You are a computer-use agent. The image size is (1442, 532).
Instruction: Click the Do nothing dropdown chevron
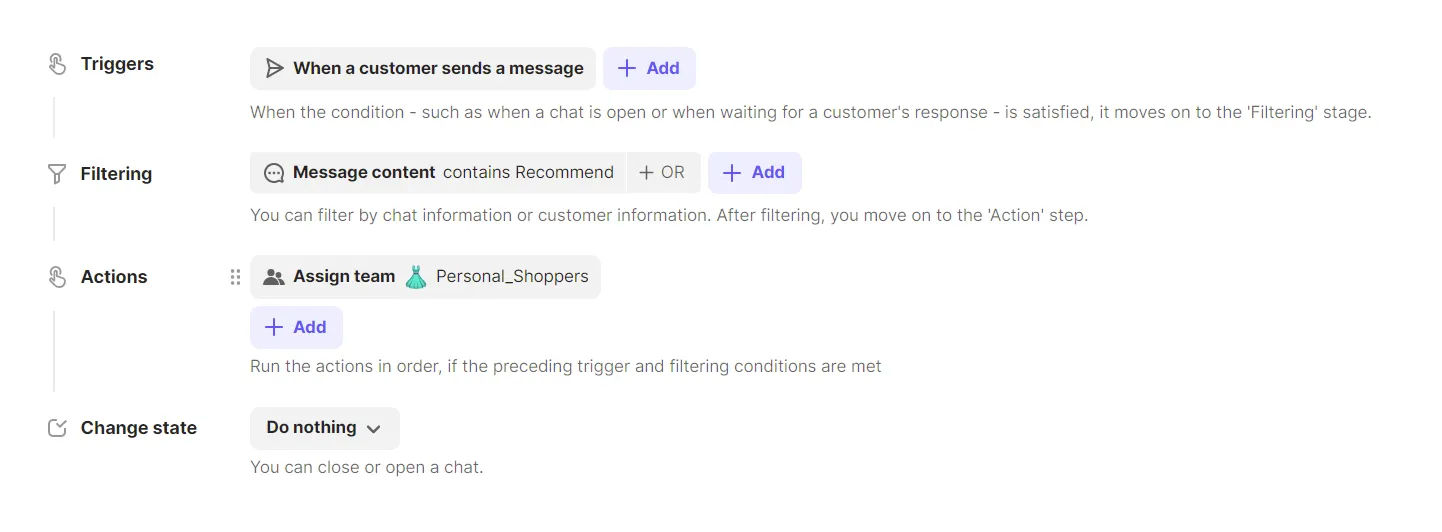pos(374,429)
